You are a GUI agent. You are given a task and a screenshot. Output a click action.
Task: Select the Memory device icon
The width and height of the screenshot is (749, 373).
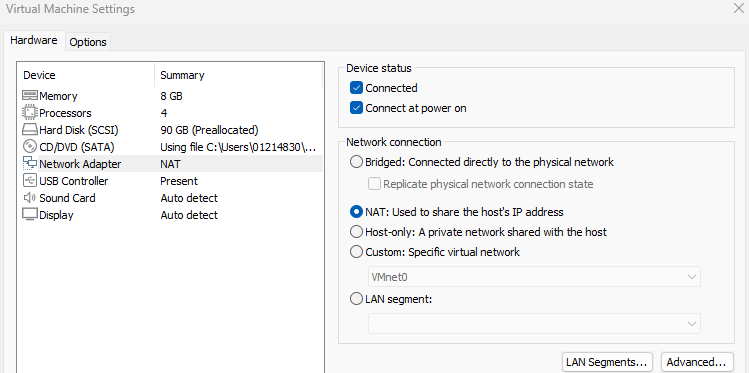(x=30, y=96)
